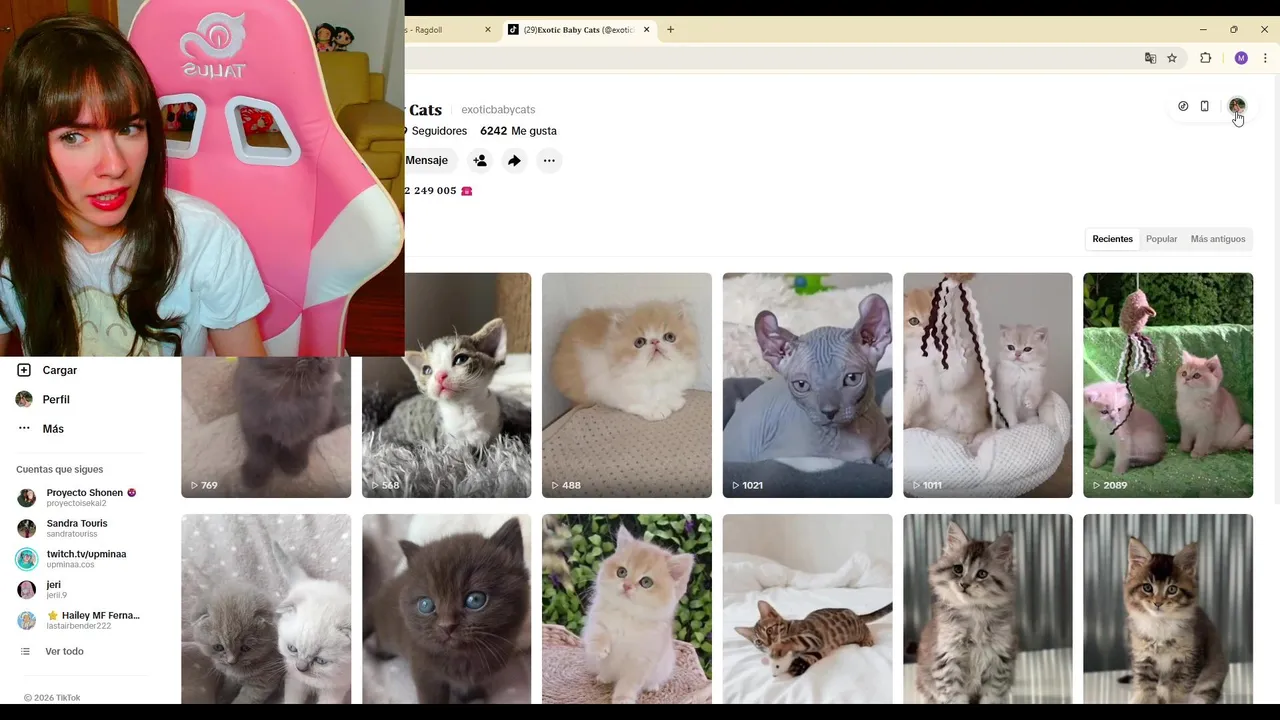Close the Ragdoll browser tab
The image size is (1280, 720).
tap(488, 30)
